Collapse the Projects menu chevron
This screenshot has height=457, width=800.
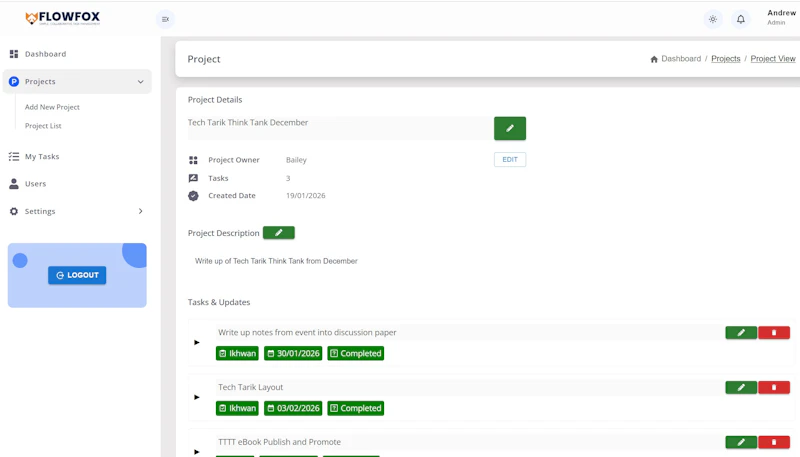(140, 82)
